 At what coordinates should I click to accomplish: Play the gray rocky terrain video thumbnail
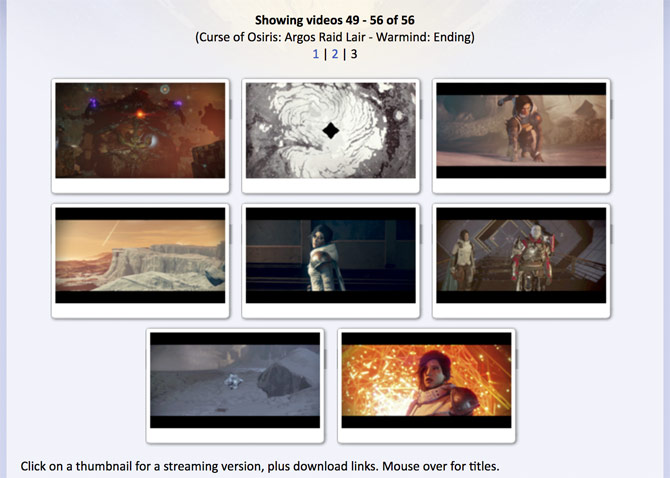(235, 380)
